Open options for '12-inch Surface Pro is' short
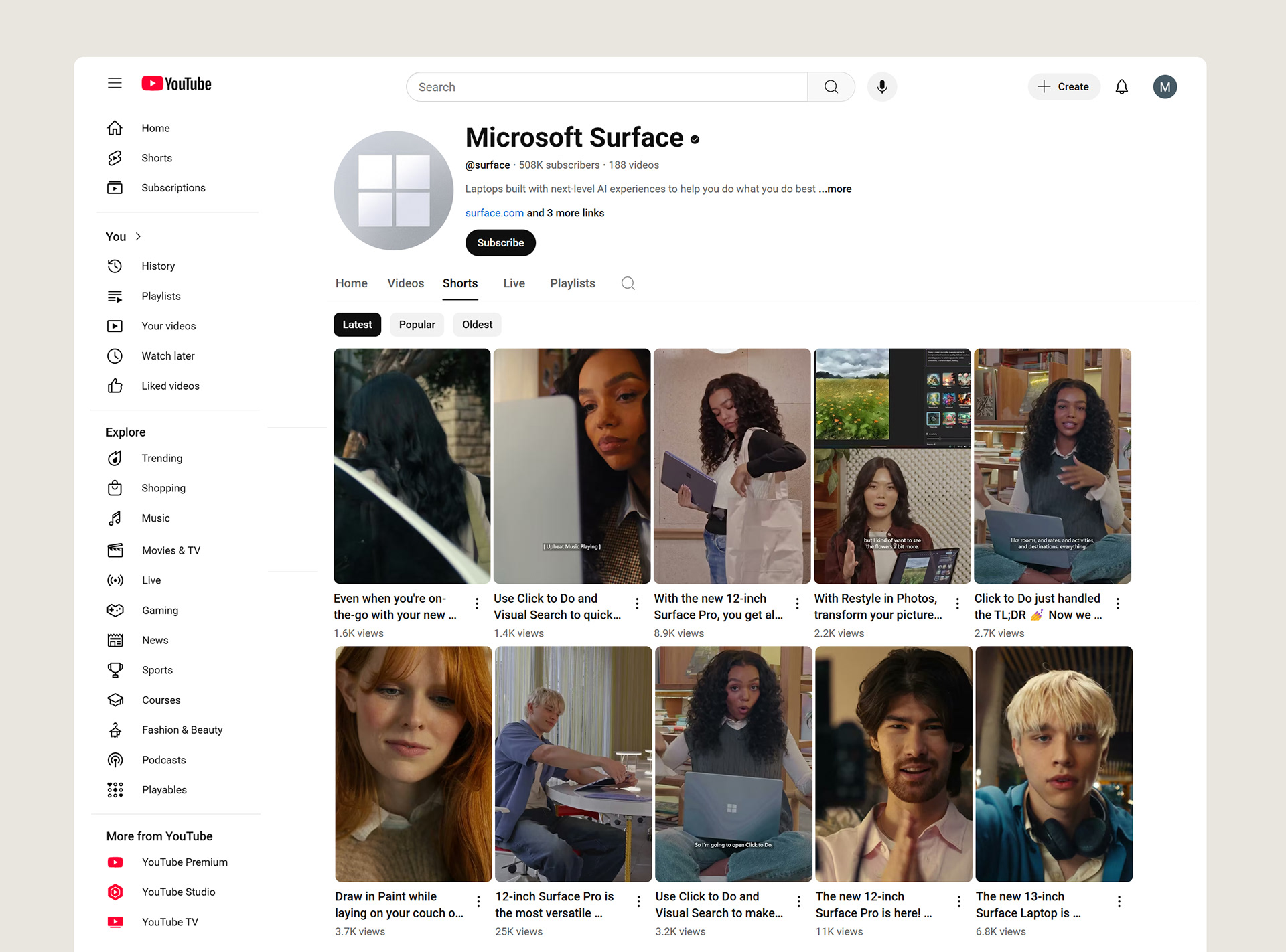 point(638,902)
